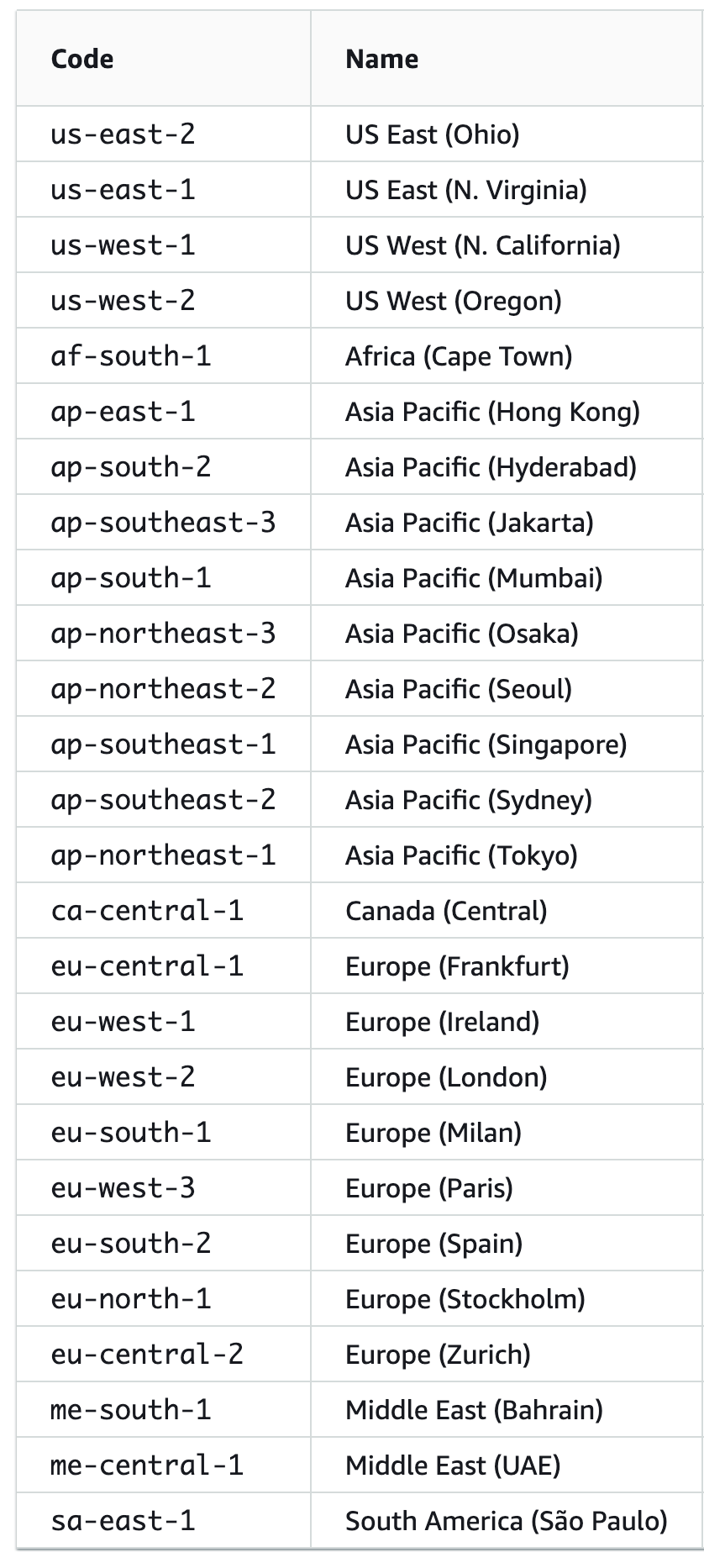The height and width of the screenshot is (1568, 704).
Task: Click the Asia Pacific (Singapore) name
Action: [486, 745]
